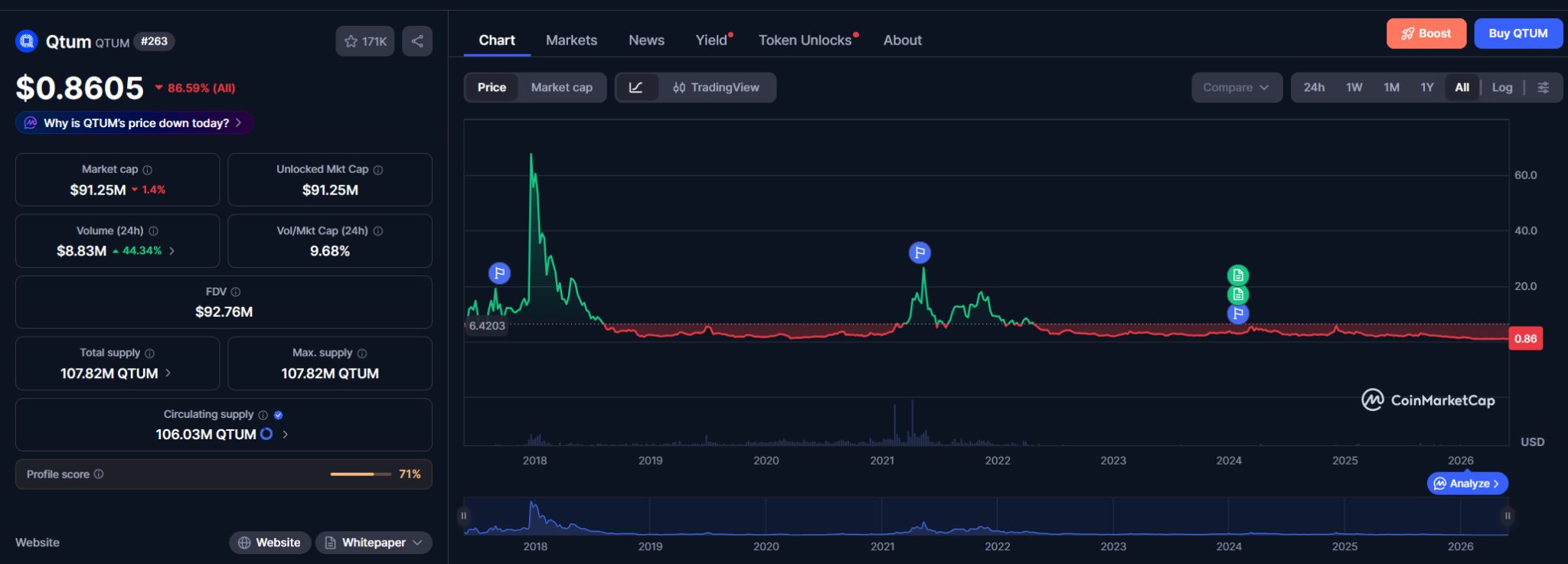The image size is (1568, 564).
Task: Open the News tab
Action: pos(646,41)
